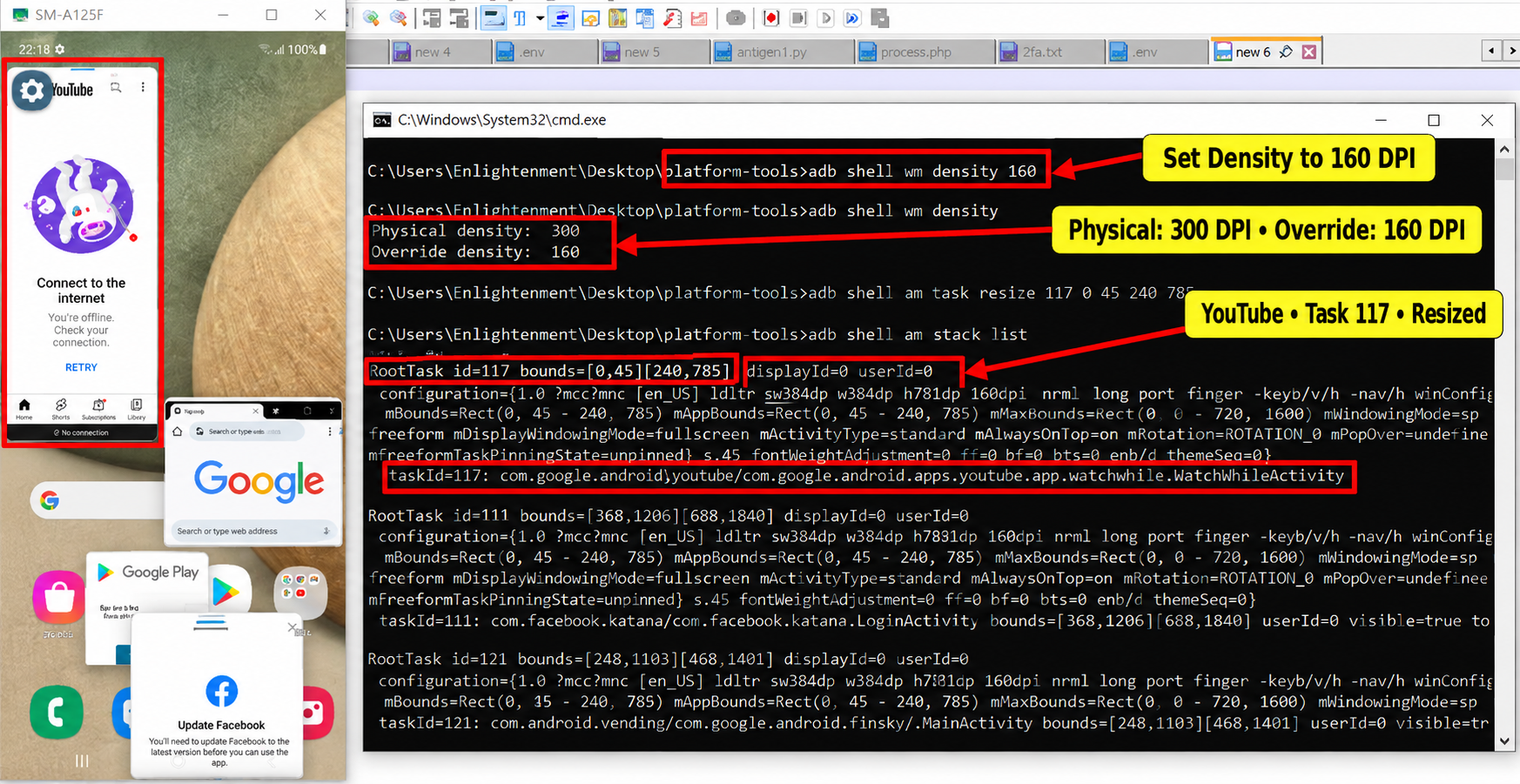Screen dimensions: 1520x784
Task: Open the YouTube Shorts tab
Action: [x=60, y=409]
